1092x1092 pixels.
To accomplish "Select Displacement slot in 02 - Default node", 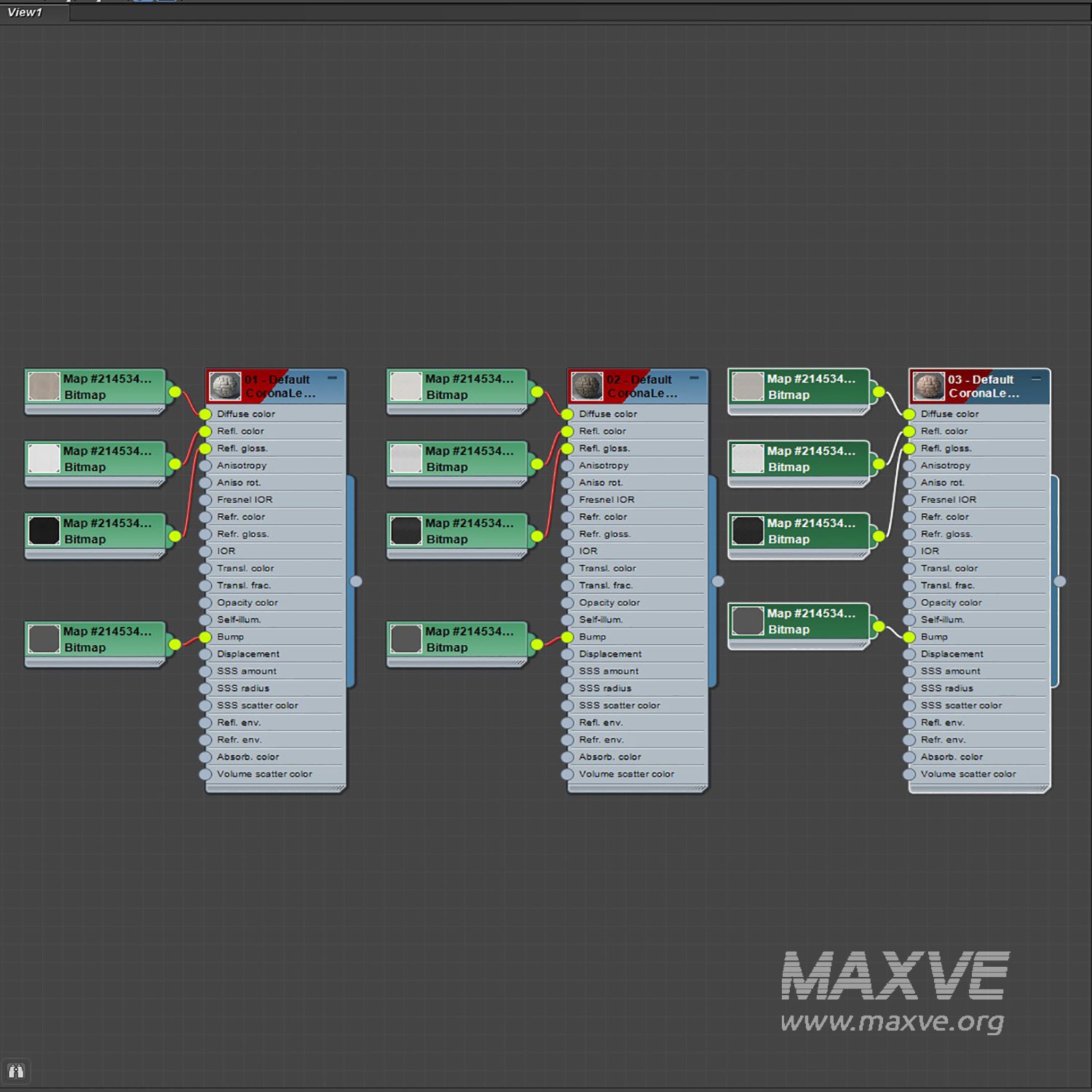I will [610, 654].
